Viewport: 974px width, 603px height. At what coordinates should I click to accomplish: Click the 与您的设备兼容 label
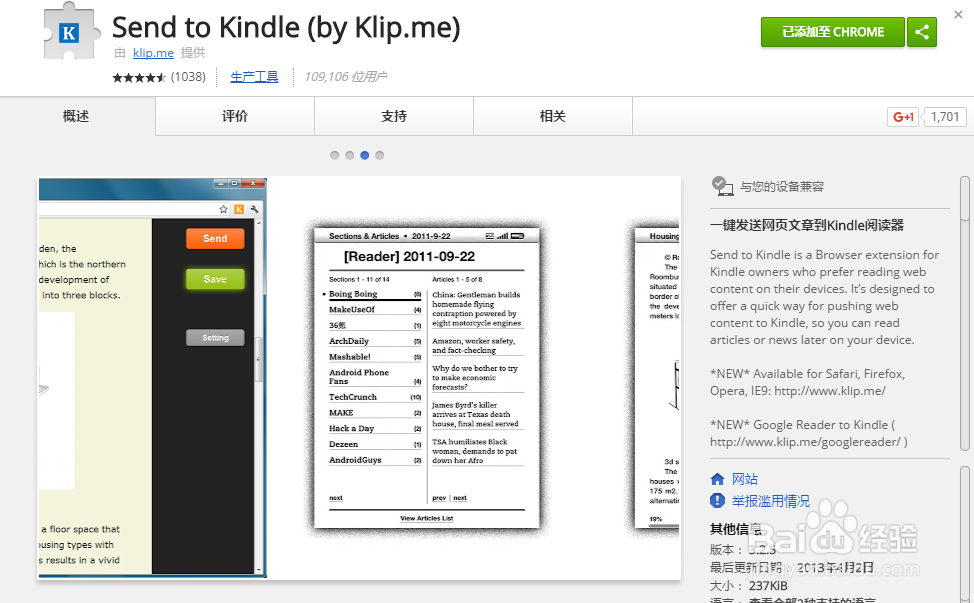782,186
